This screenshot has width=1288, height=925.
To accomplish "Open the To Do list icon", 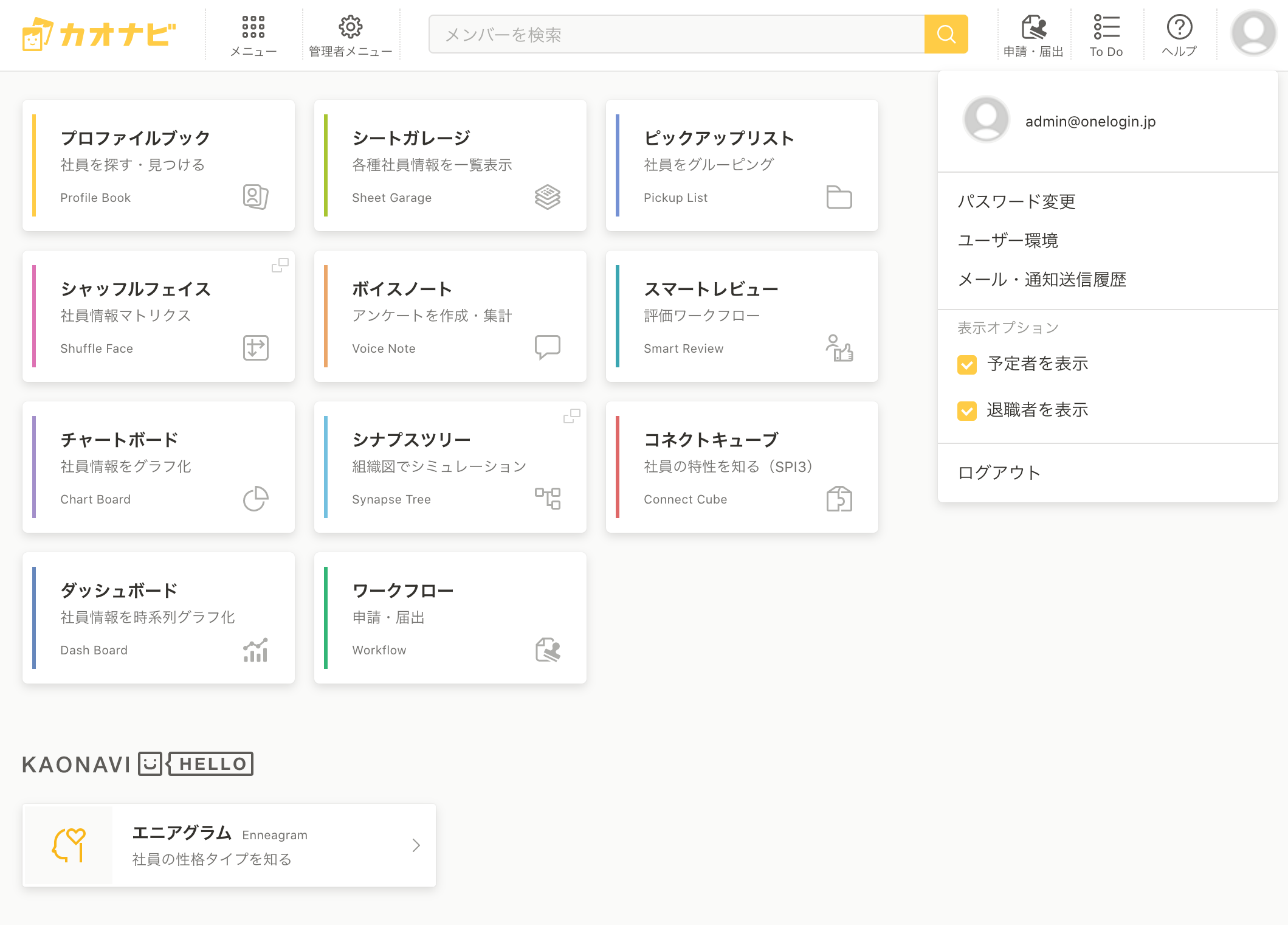I will tap(1106, 27).
